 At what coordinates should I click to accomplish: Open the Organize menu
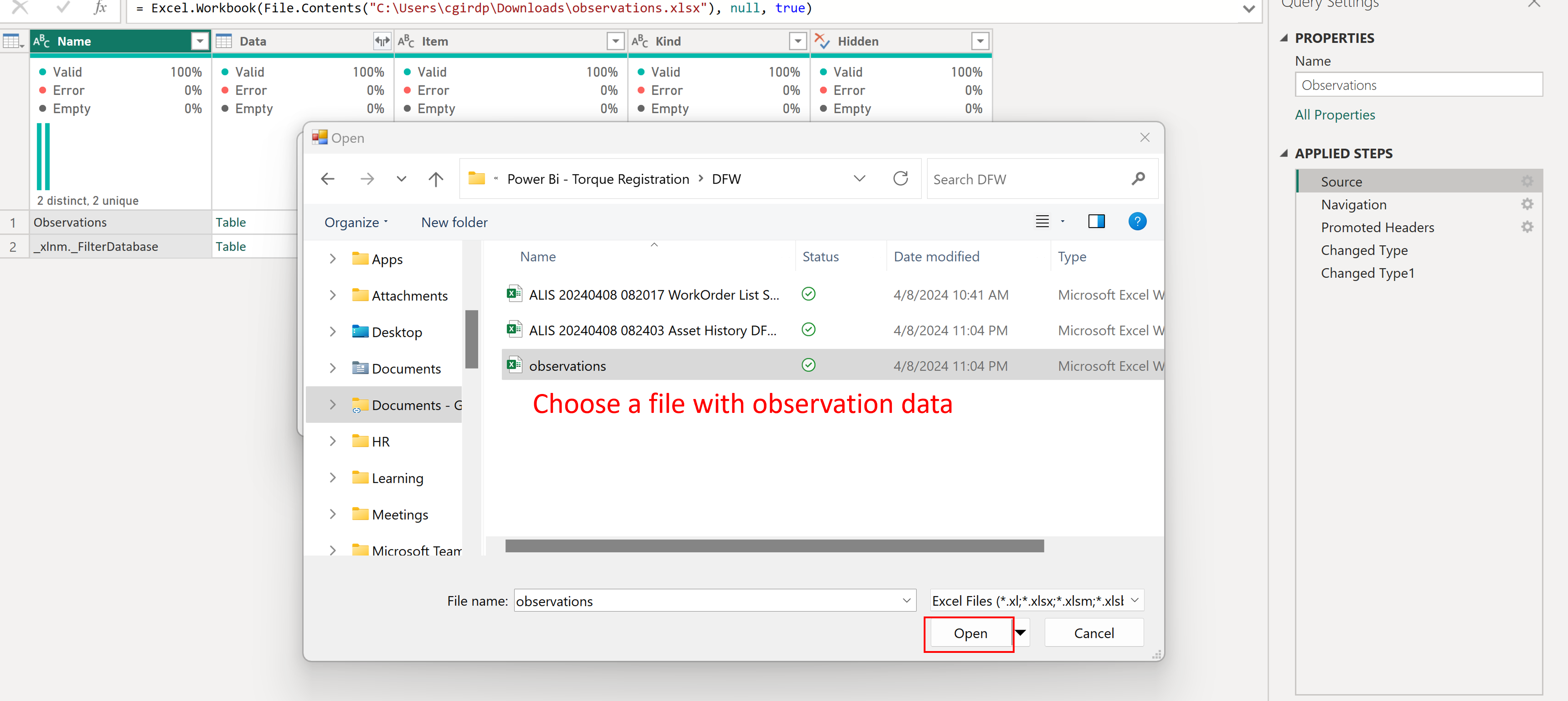coord(356,222)
